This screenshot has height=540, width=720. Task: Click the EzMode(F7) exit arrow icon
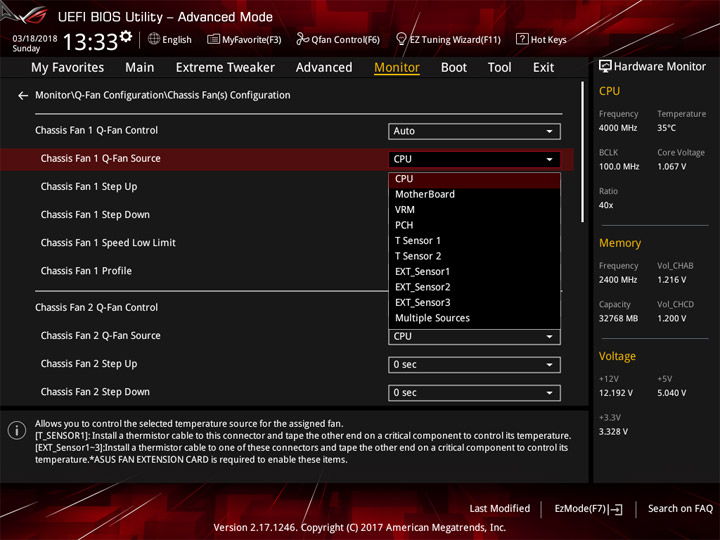[x=616, y=509]
